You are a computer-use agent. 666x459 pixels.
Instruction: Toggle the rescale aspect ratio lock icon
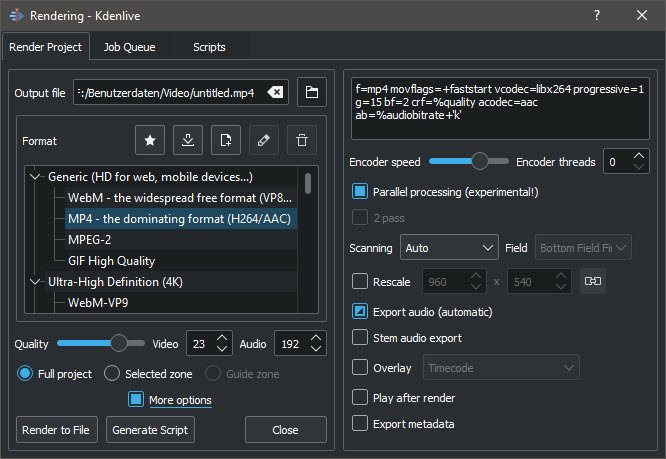pos(592,282)
